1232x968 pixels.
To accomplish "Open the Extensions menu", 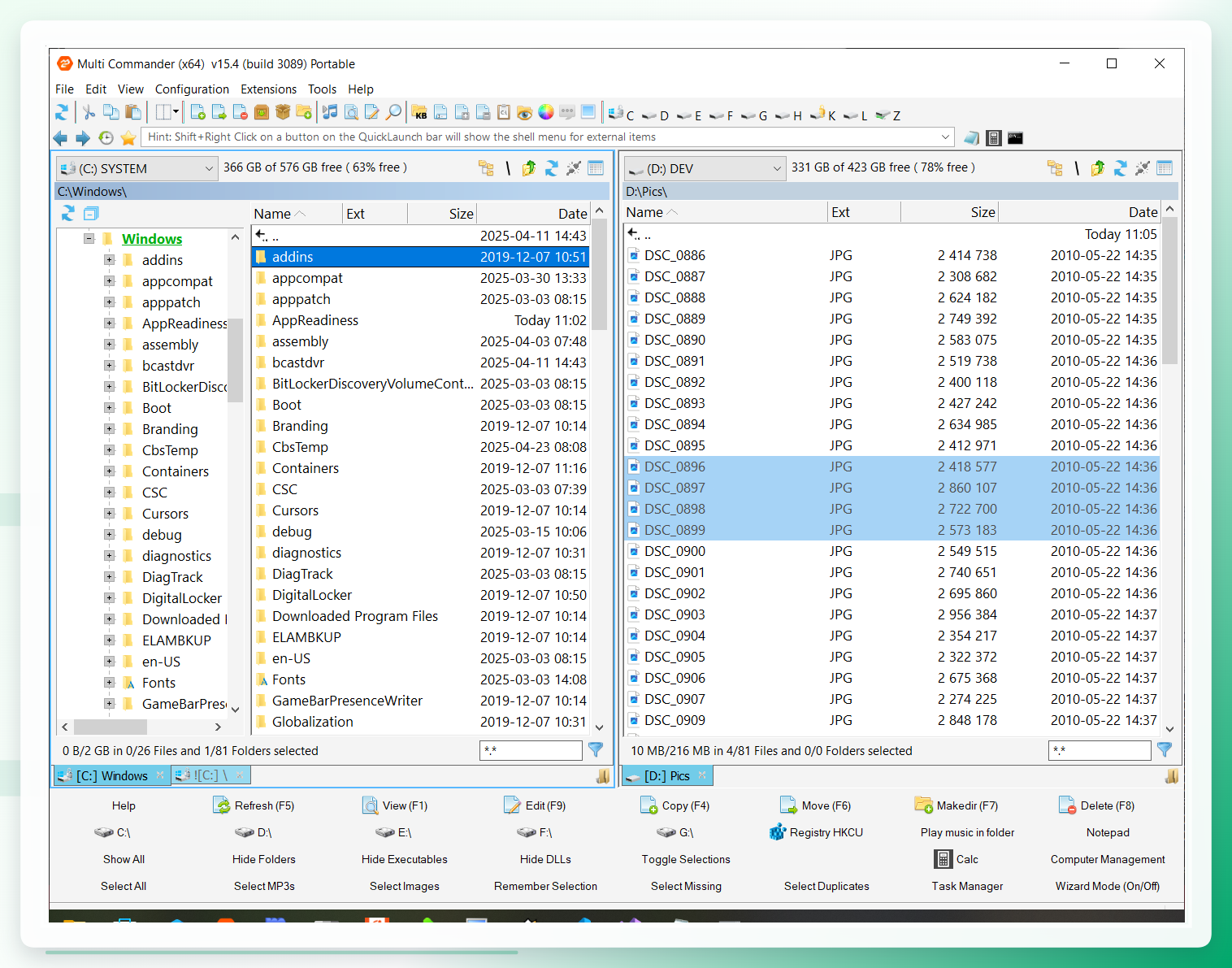I will pos(268,89).
